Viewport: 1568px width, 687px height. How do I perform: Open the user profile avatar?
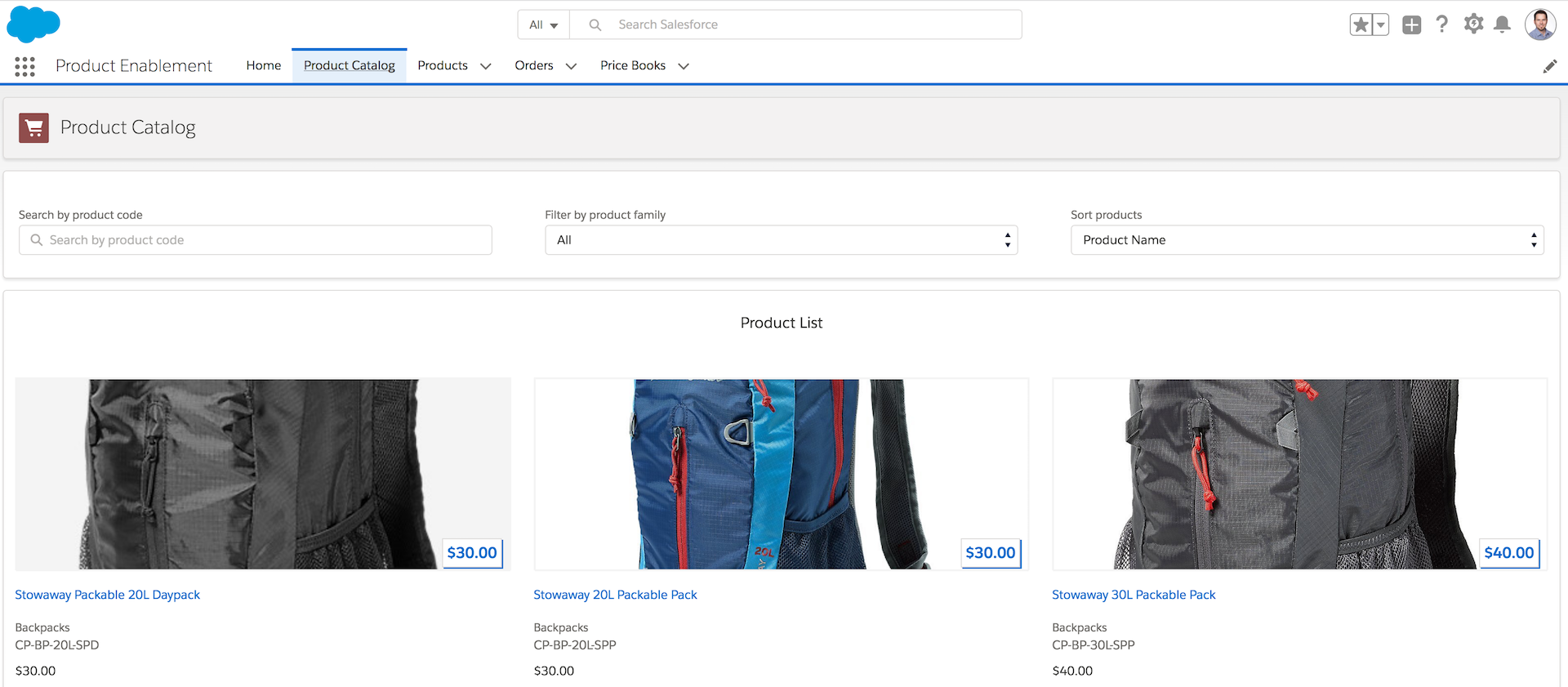1540,25
